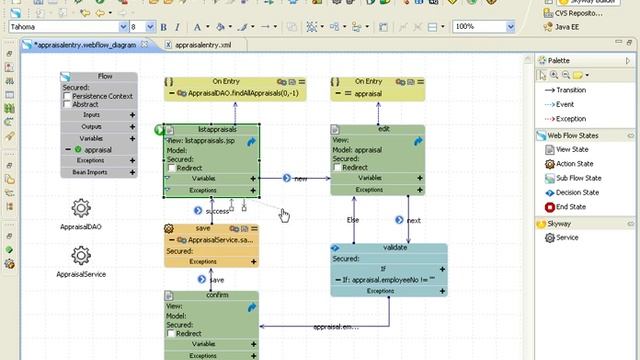Select Action State from the palette

coord(569,164)
